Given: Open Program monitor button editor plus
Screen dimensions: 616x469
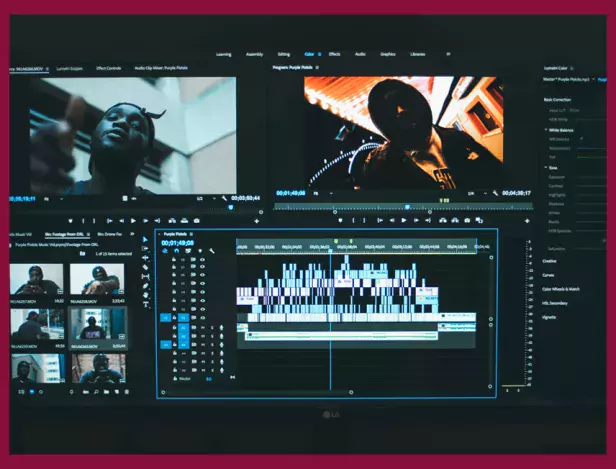Looking at the screenshot, I should tap(527, 221).
